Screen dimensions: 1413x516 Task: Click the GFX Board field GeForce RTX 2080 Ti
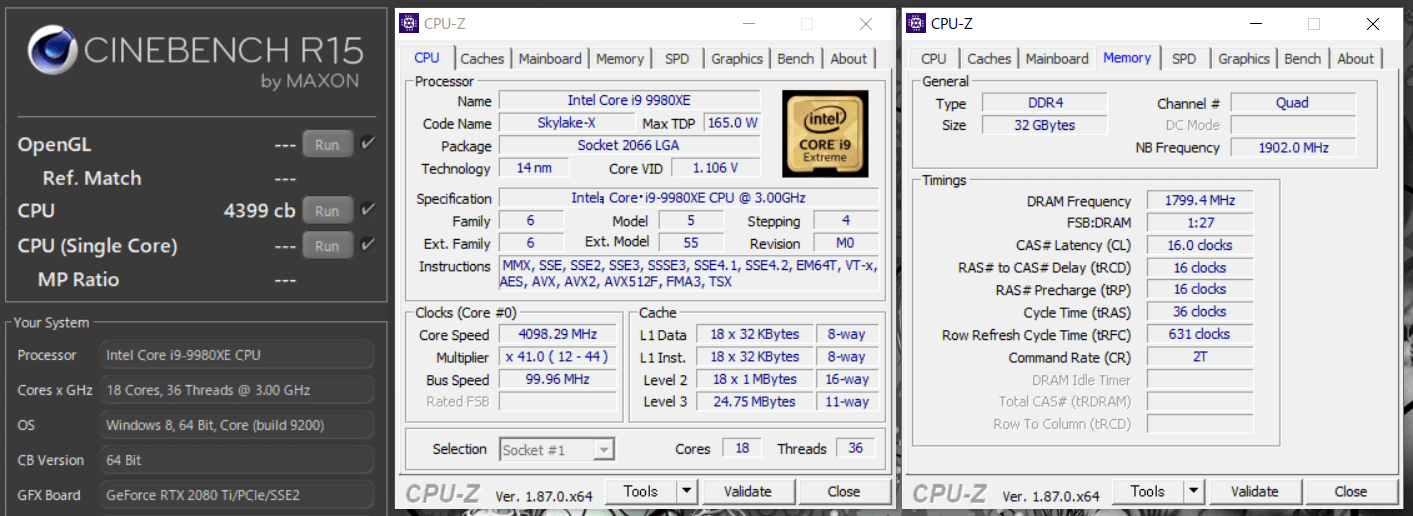click(237, 495)
